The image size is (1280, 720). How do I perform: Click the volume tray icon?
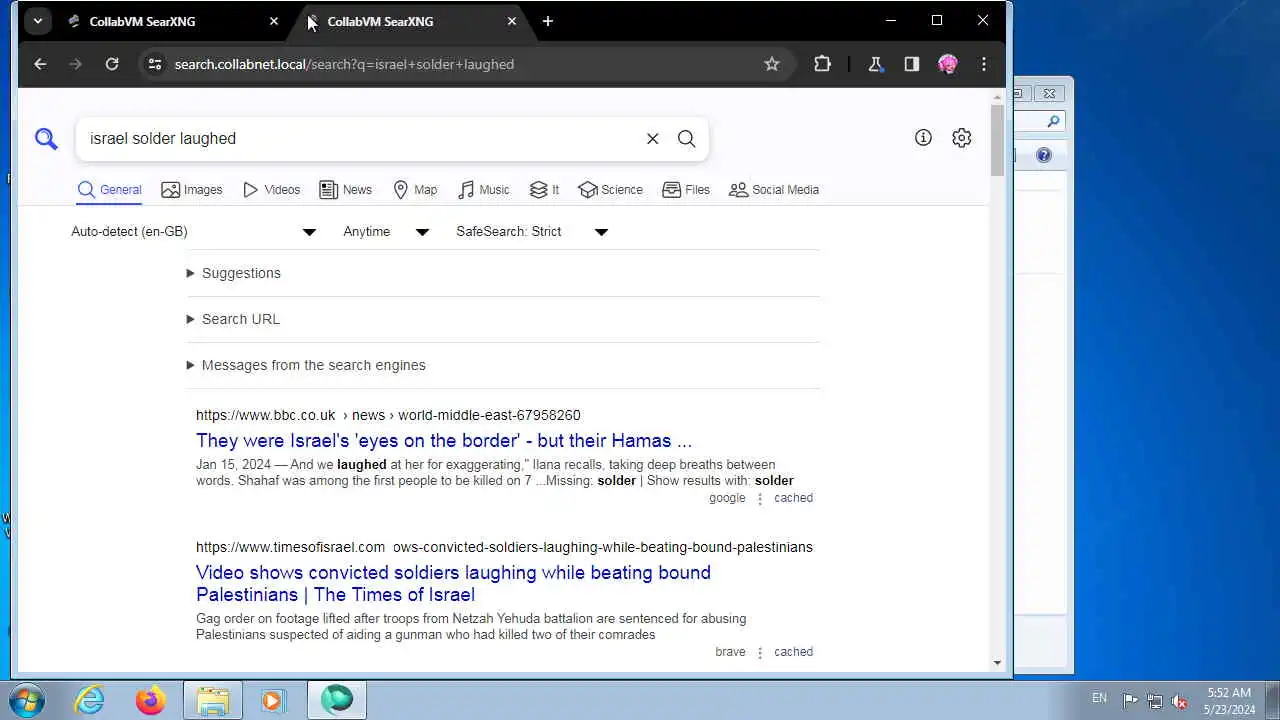tap(1180, 701)
